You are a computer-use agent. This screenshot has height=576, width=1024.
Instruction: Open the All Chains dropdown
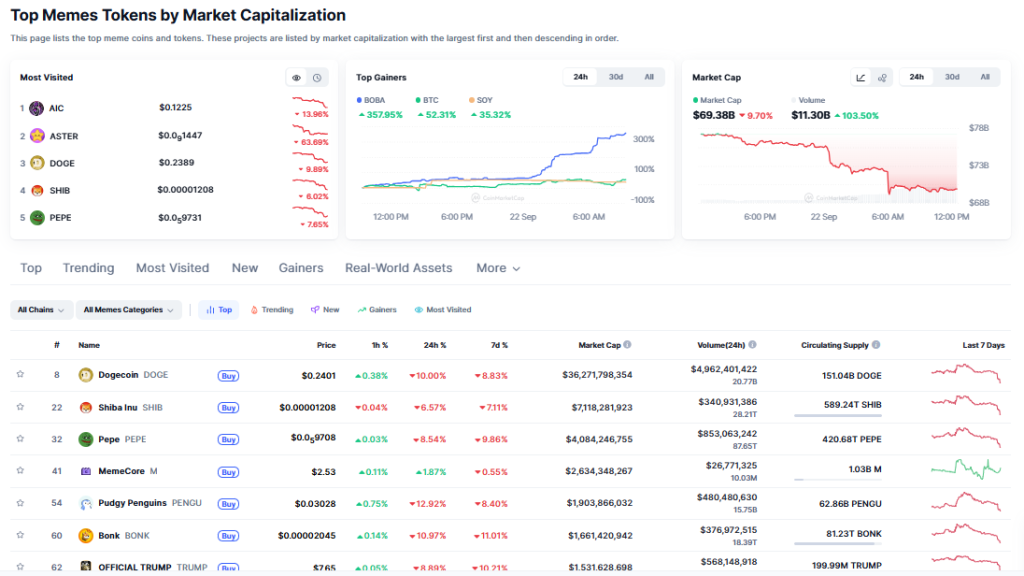[x=40, y=310]
